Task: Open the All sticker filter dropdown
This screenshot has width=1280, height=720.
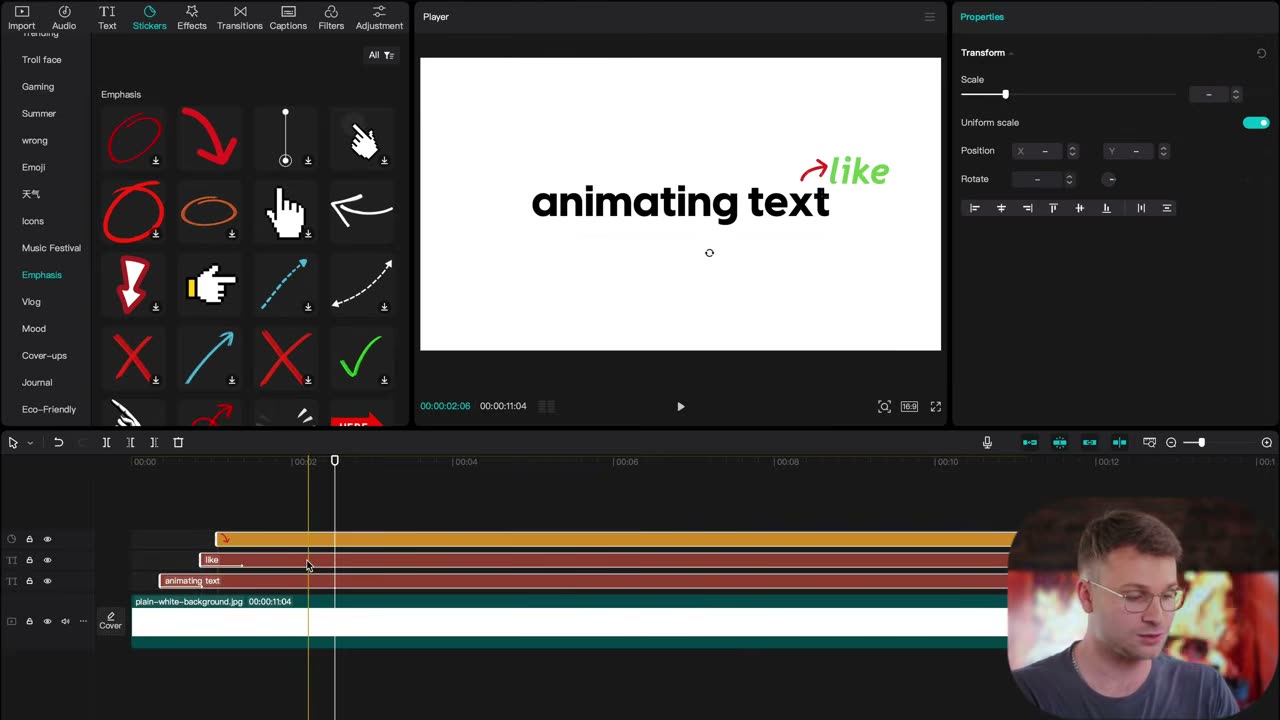Action: (381, 55)
